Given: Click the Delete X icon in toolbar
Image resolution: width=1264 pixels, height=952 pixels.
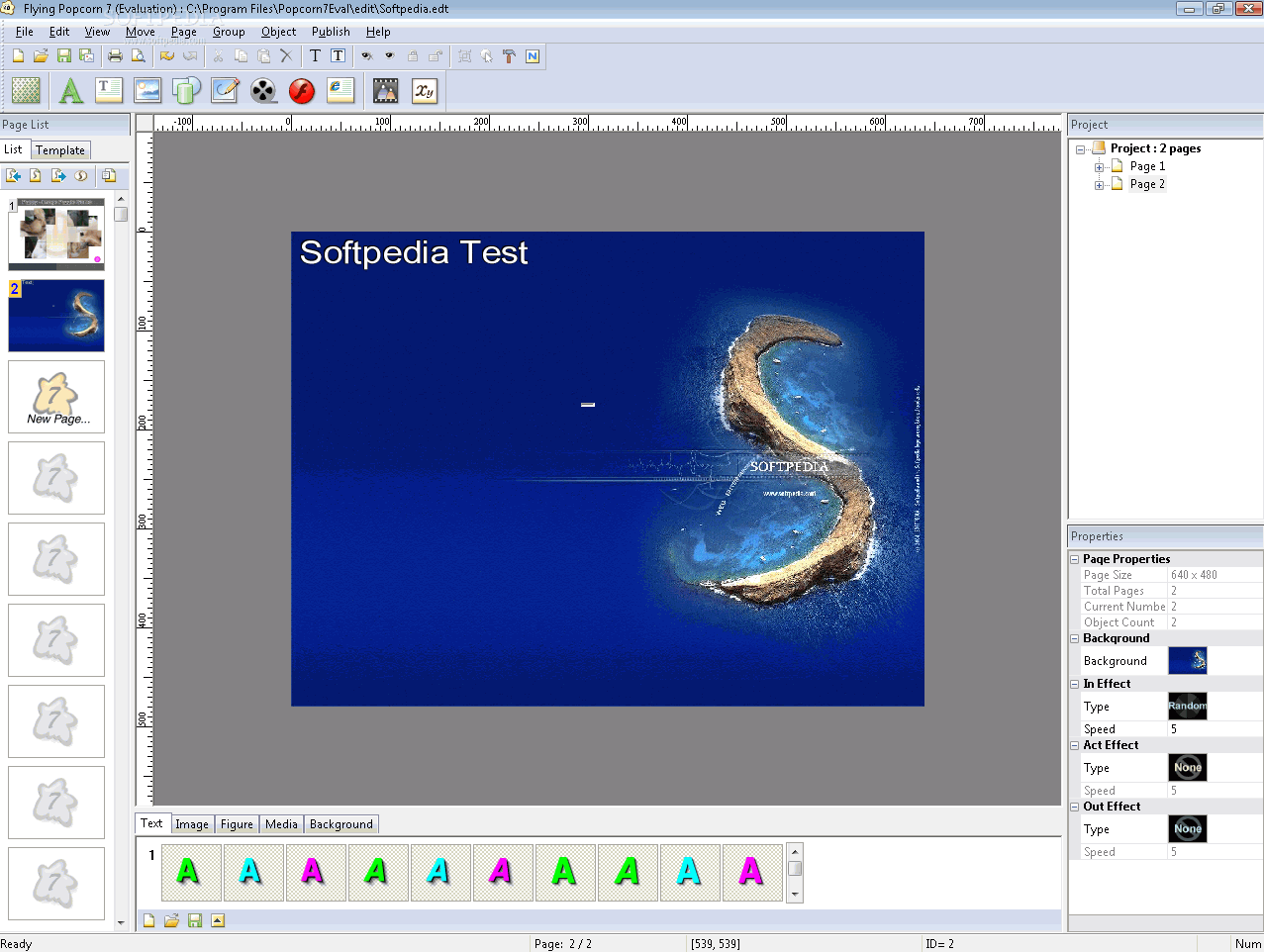Looking at the screenshot, I should [x=286, y=56].
